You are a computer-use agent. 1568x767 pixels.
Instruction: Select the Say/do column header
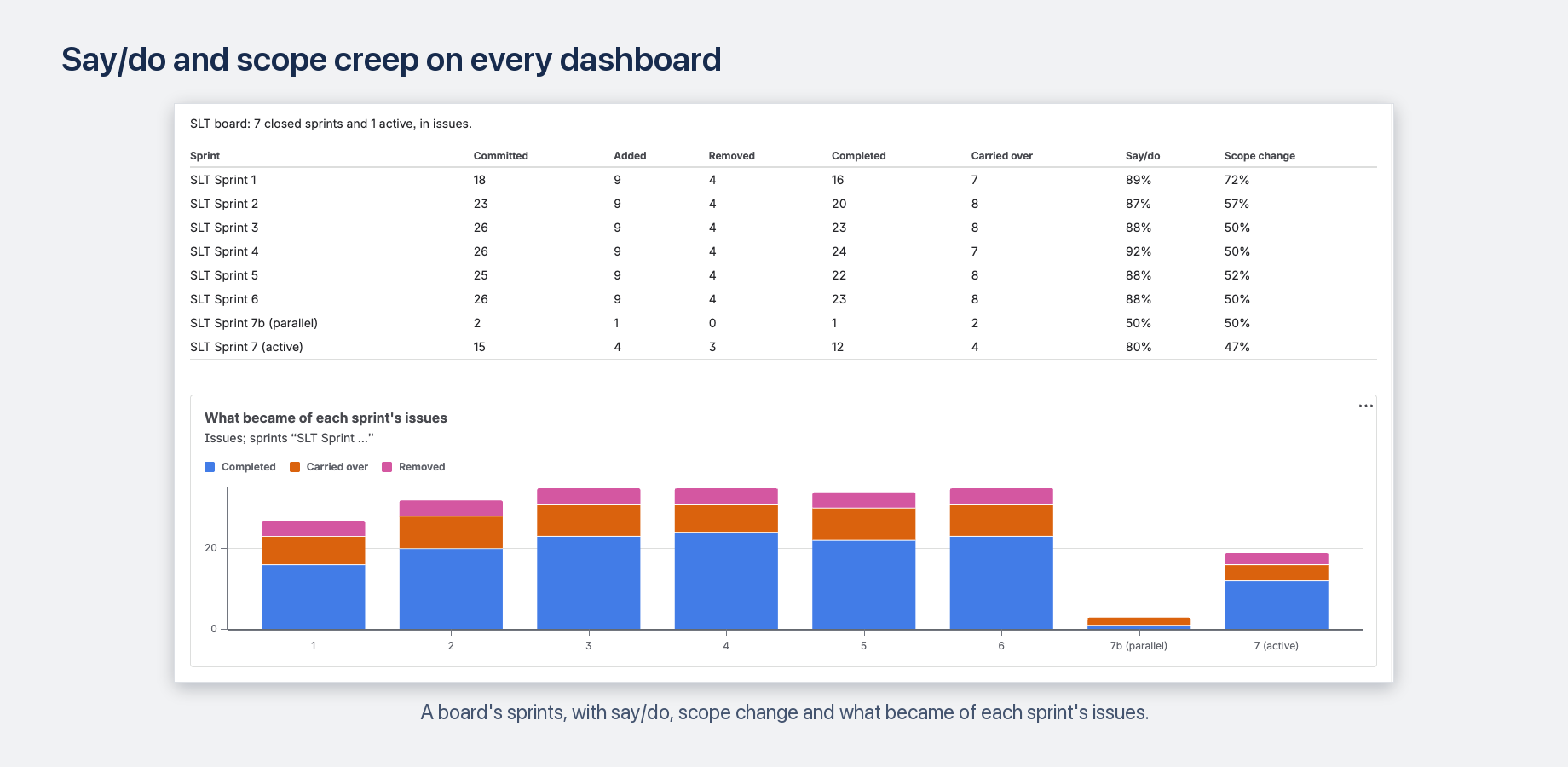click(1143, 156)
